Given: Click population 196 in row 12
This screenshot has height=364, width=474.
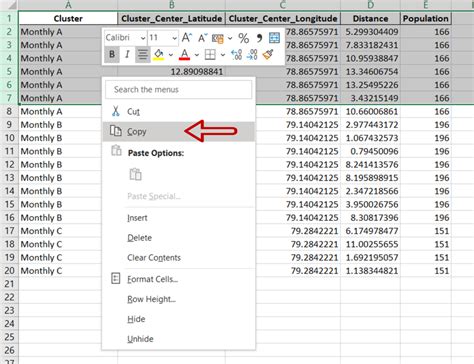Looking at the screenshot, I should click(x=426, y=165).
